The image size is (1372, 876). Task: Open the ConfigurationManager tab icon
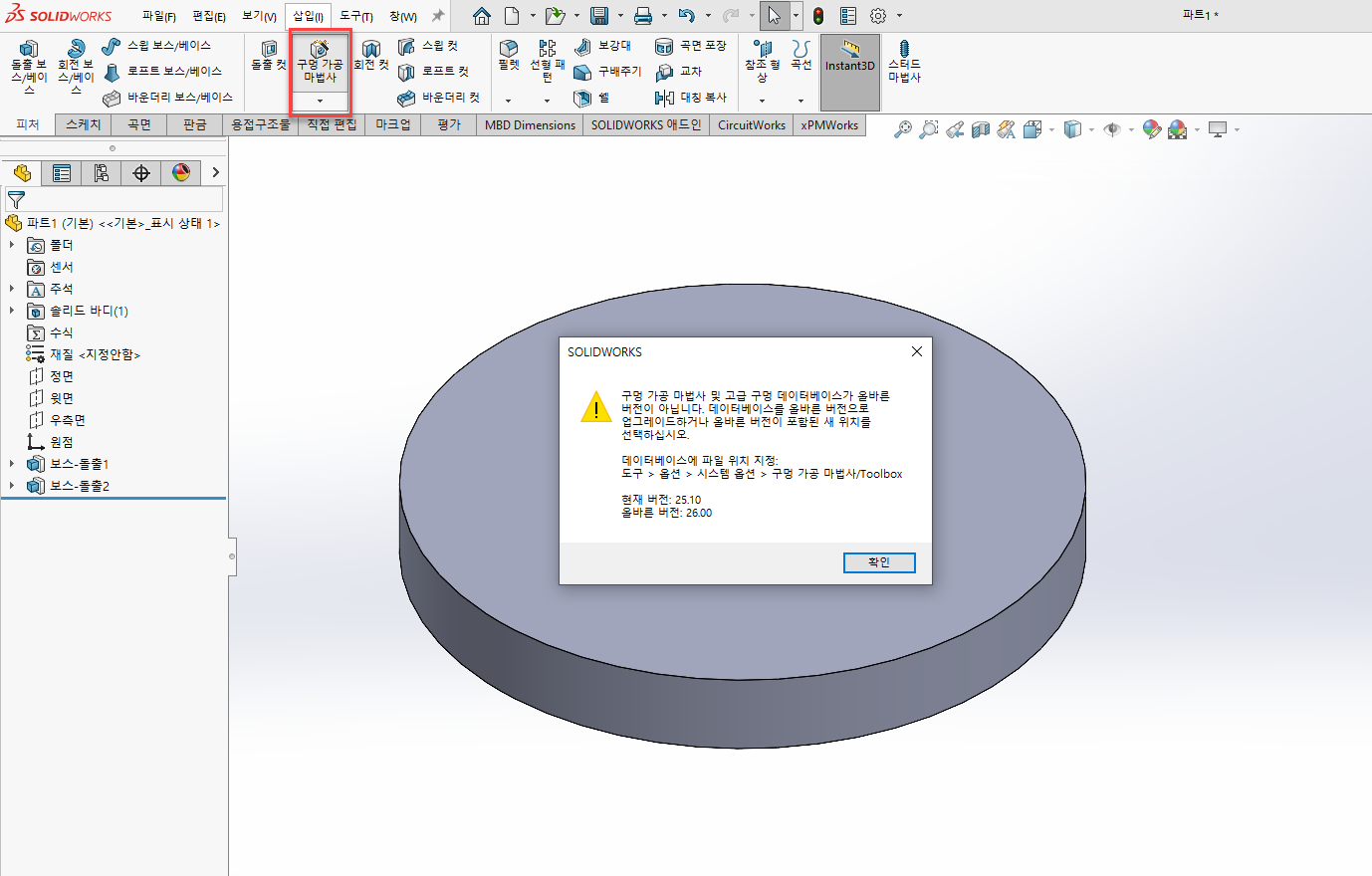(x=102, y=173)
